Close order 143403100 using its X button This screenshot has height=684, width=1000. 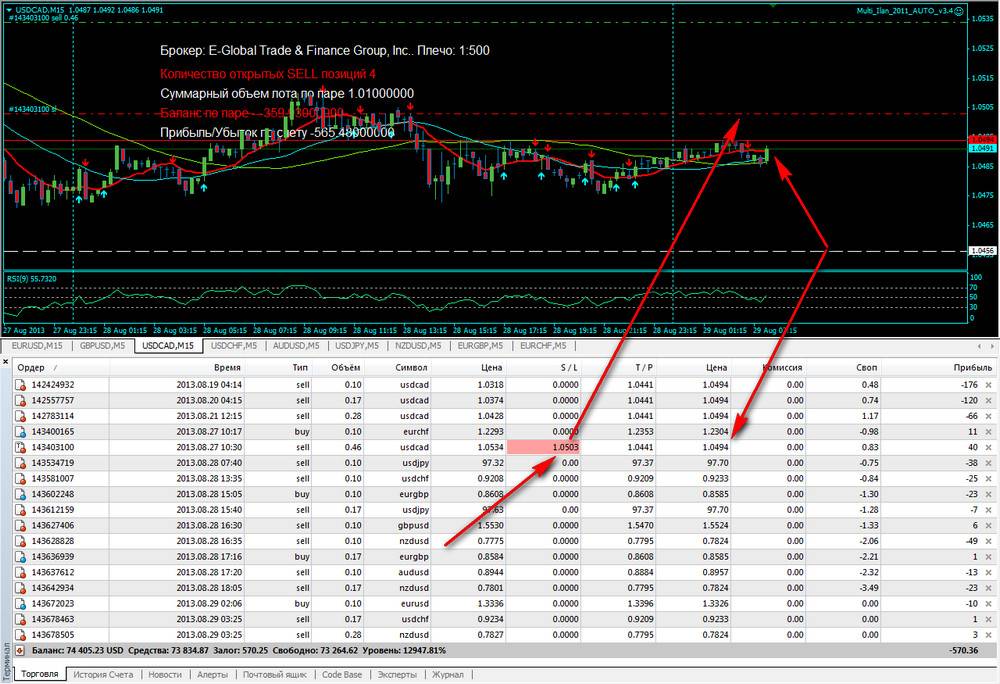(988, 447)
